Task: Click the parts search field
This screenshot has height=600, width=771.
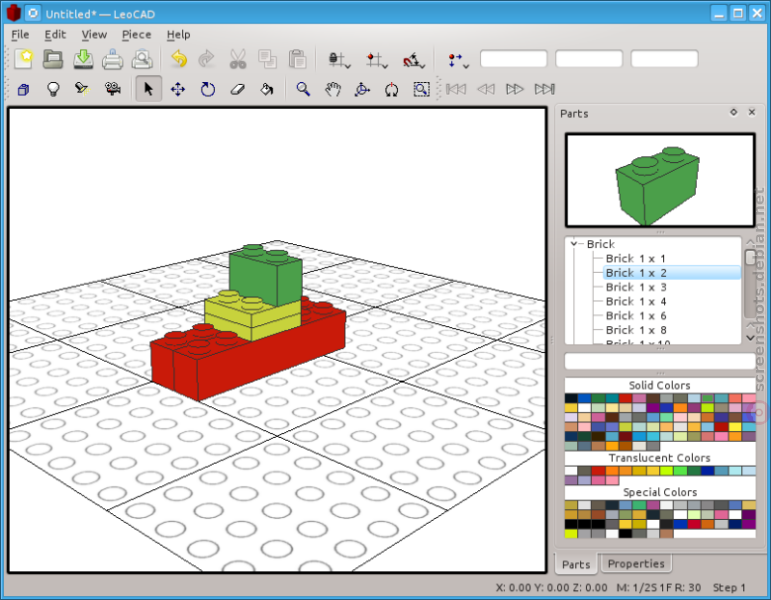Action: click(660, 361)
